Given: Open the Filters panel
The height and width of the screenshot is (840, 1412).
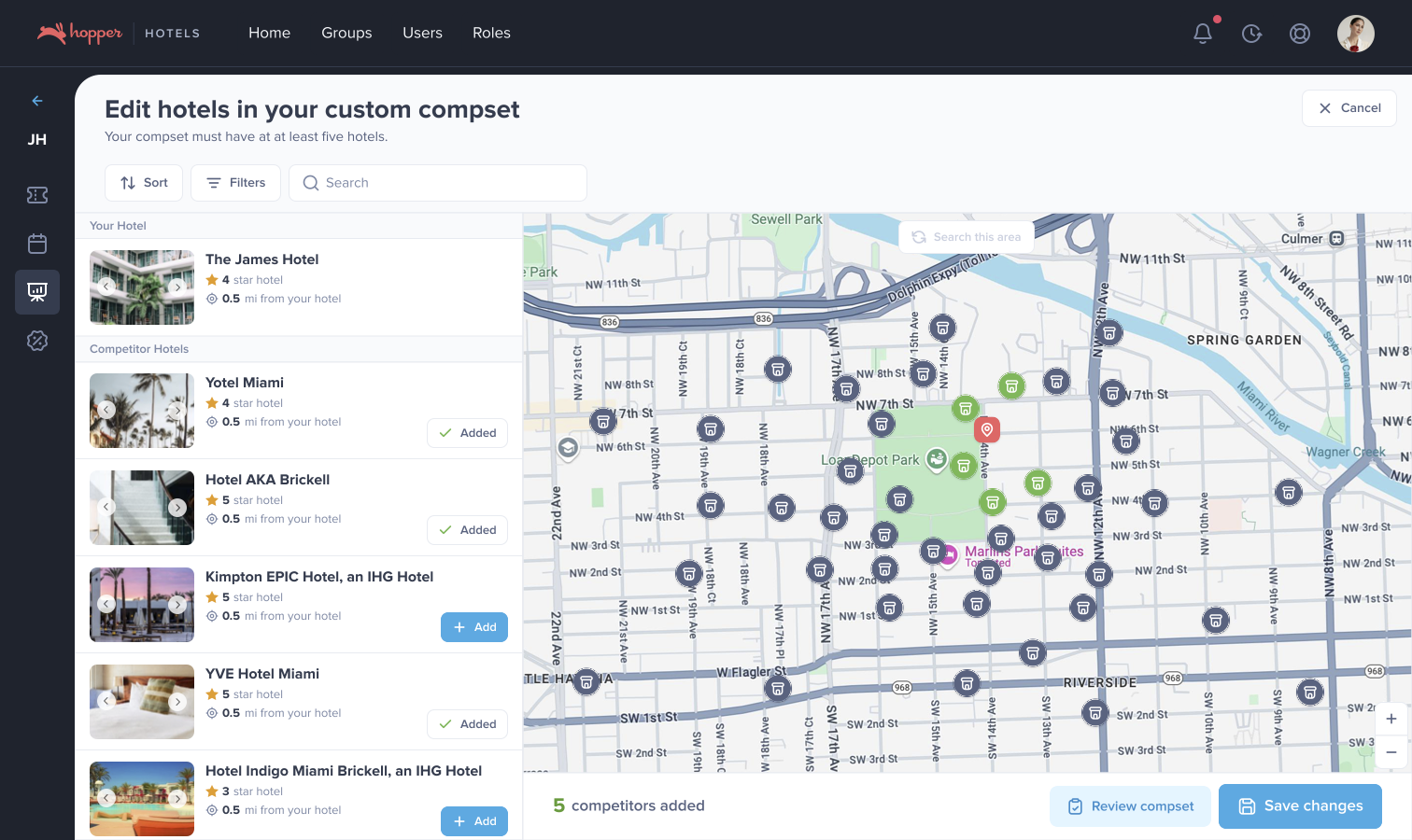Looking at the screenshot, I should 235,183.
